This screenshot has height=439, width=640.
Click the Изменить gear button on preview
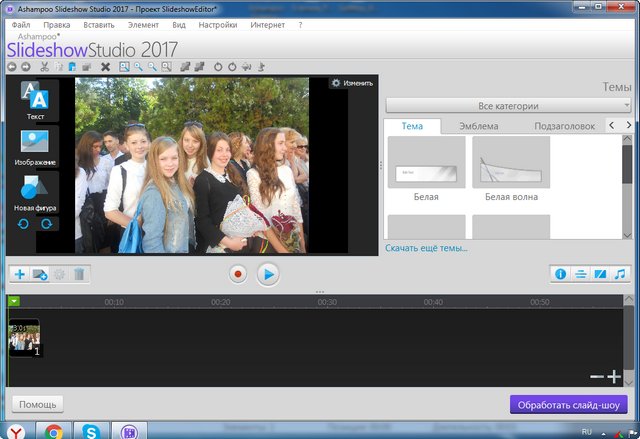click(x=352, y=83)
